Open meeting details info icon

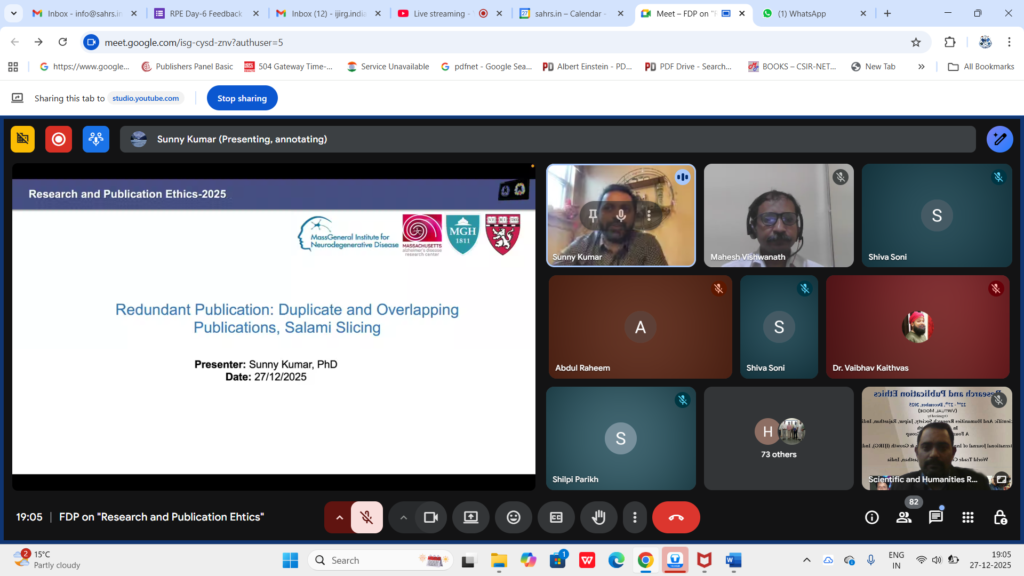872,517
